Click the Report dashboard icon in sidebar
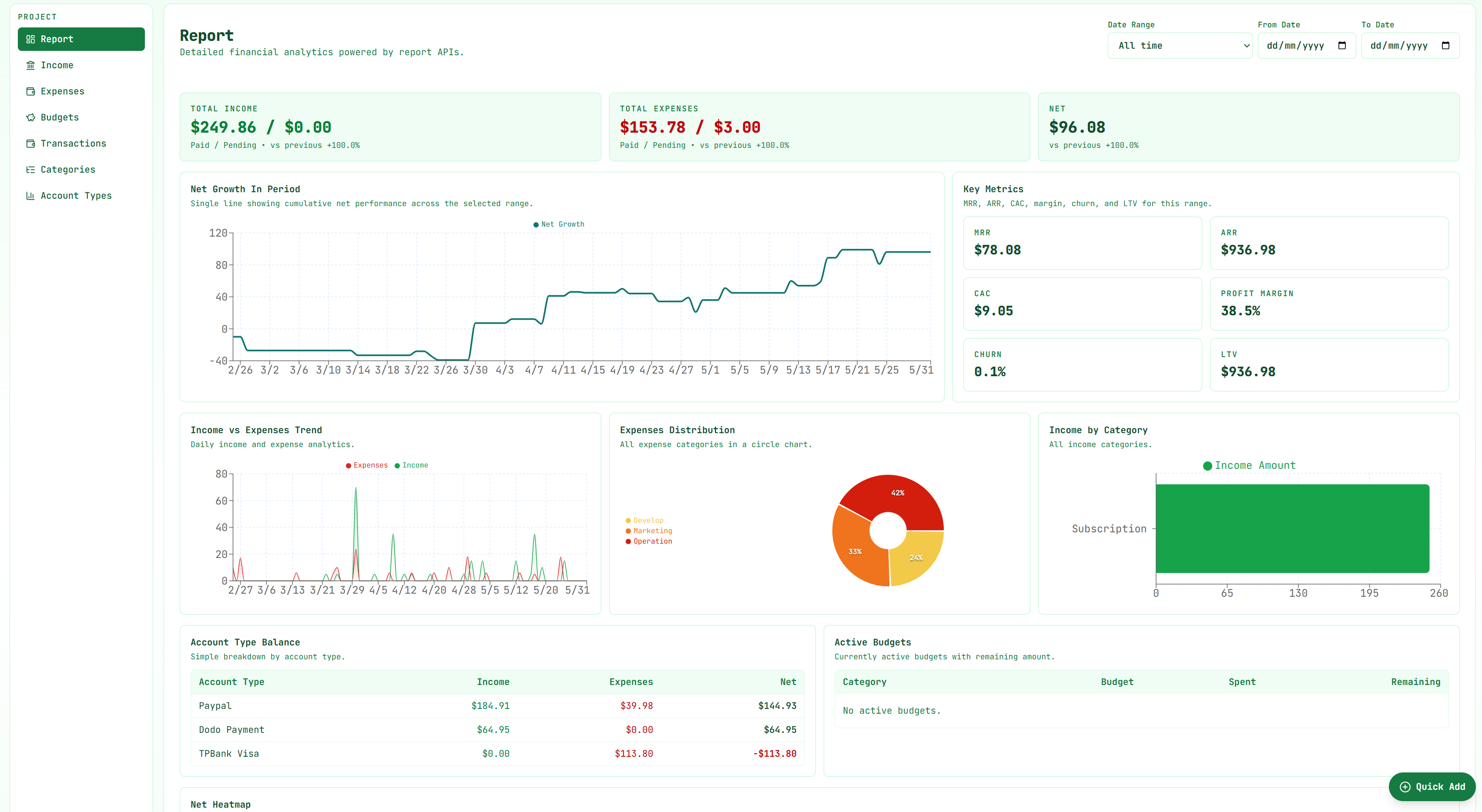Image resolution: width=1482 pixels, height=812 pixels. click(30, 39)
